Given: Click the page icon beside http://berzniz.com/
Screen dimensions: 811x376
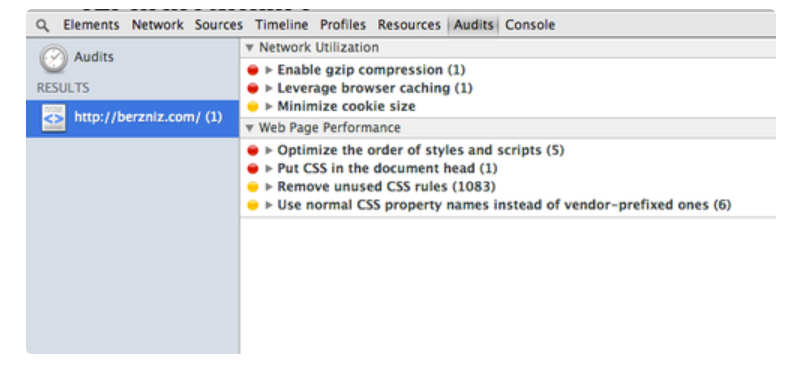Looking at the screenshot, I should [x=54, y=118].
